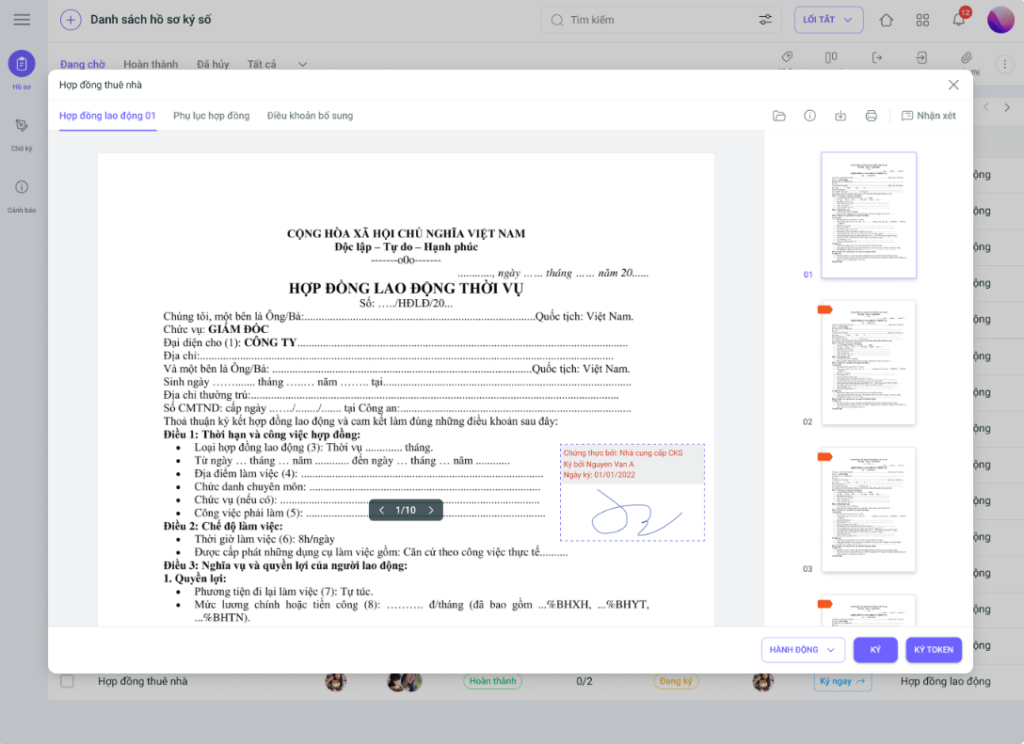Click the plus add-record icon

pyautogui.click(x=71, y=20)
